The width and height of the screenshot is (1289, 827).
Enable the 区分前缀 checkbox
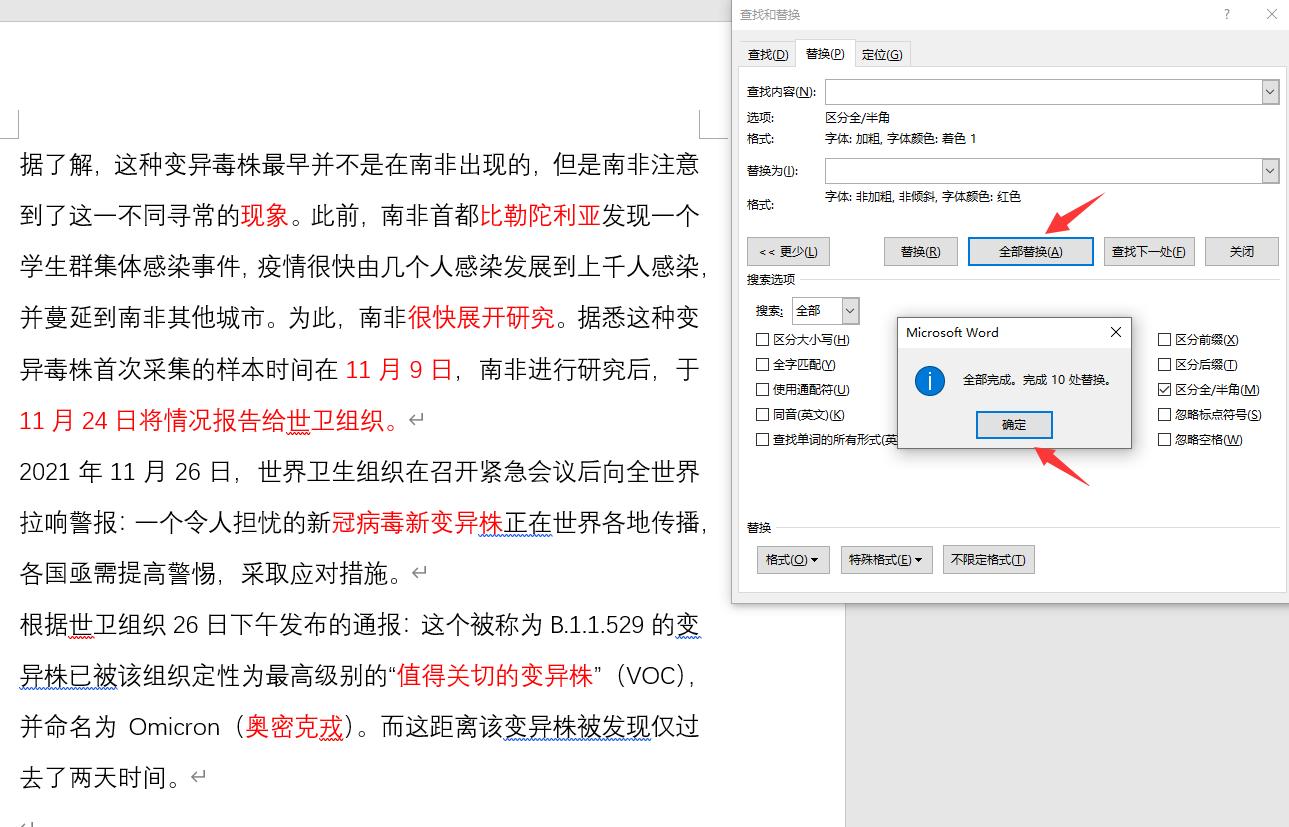(x=1164, y=339)
